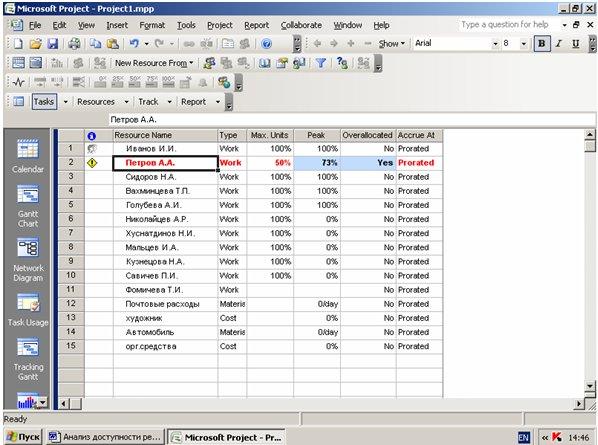Click the Copy icon in toolbar
This screenshot has height=445, width=598.
(95, 44)
